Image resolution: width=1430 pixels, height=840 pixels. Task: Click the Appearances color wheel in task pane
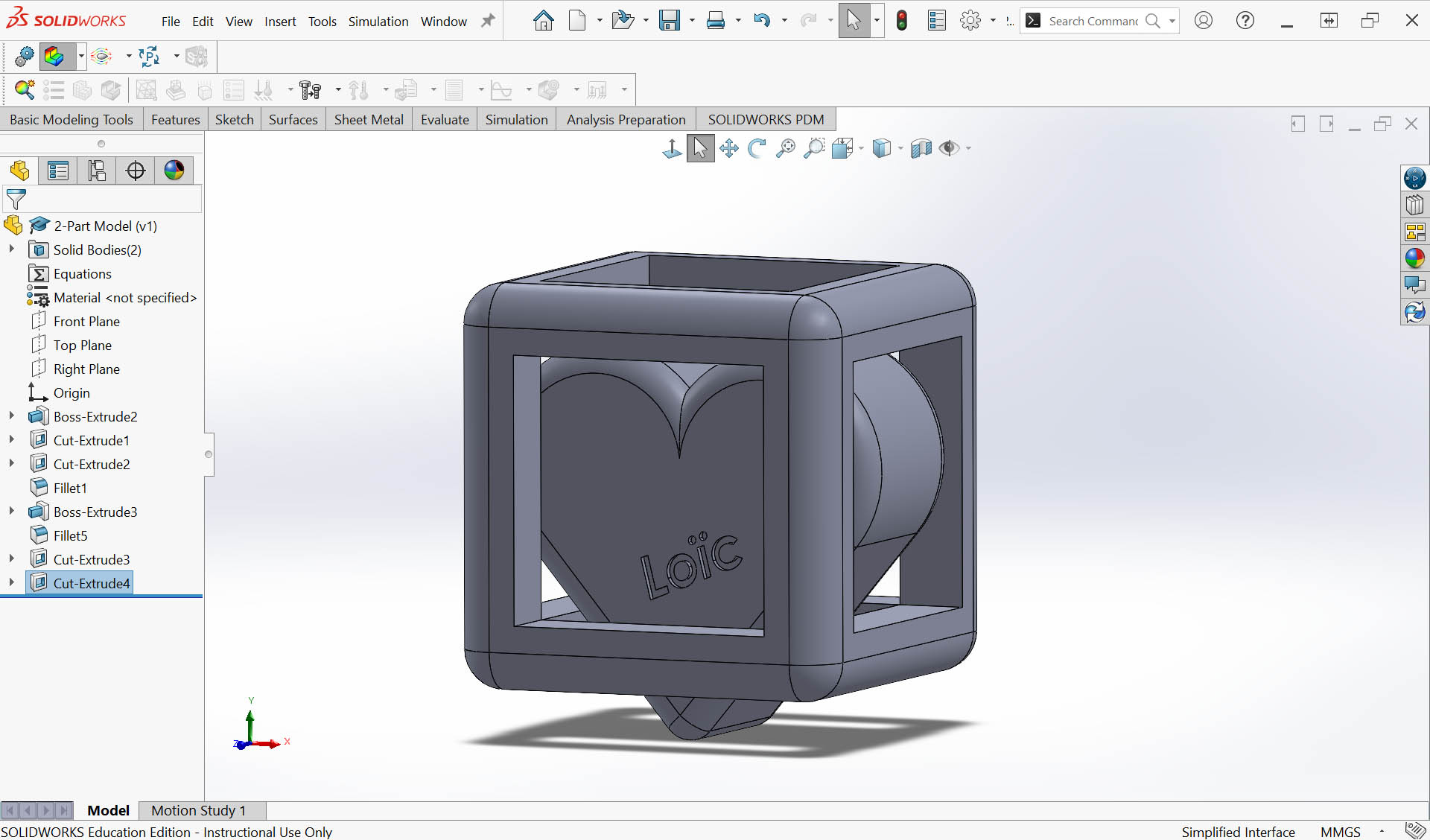[1414, 258]
